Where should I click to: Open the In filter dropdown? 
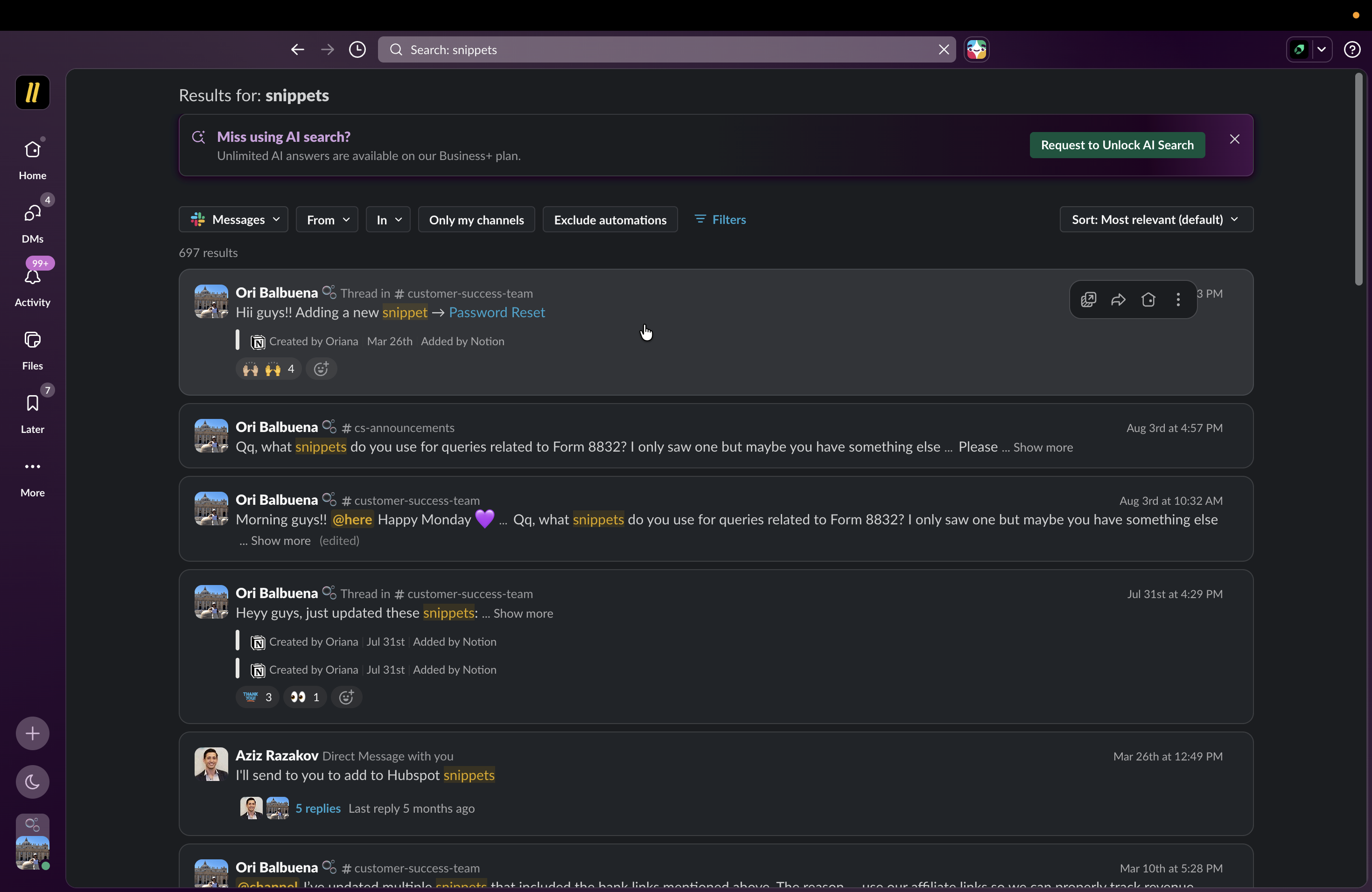coord(388,220)
